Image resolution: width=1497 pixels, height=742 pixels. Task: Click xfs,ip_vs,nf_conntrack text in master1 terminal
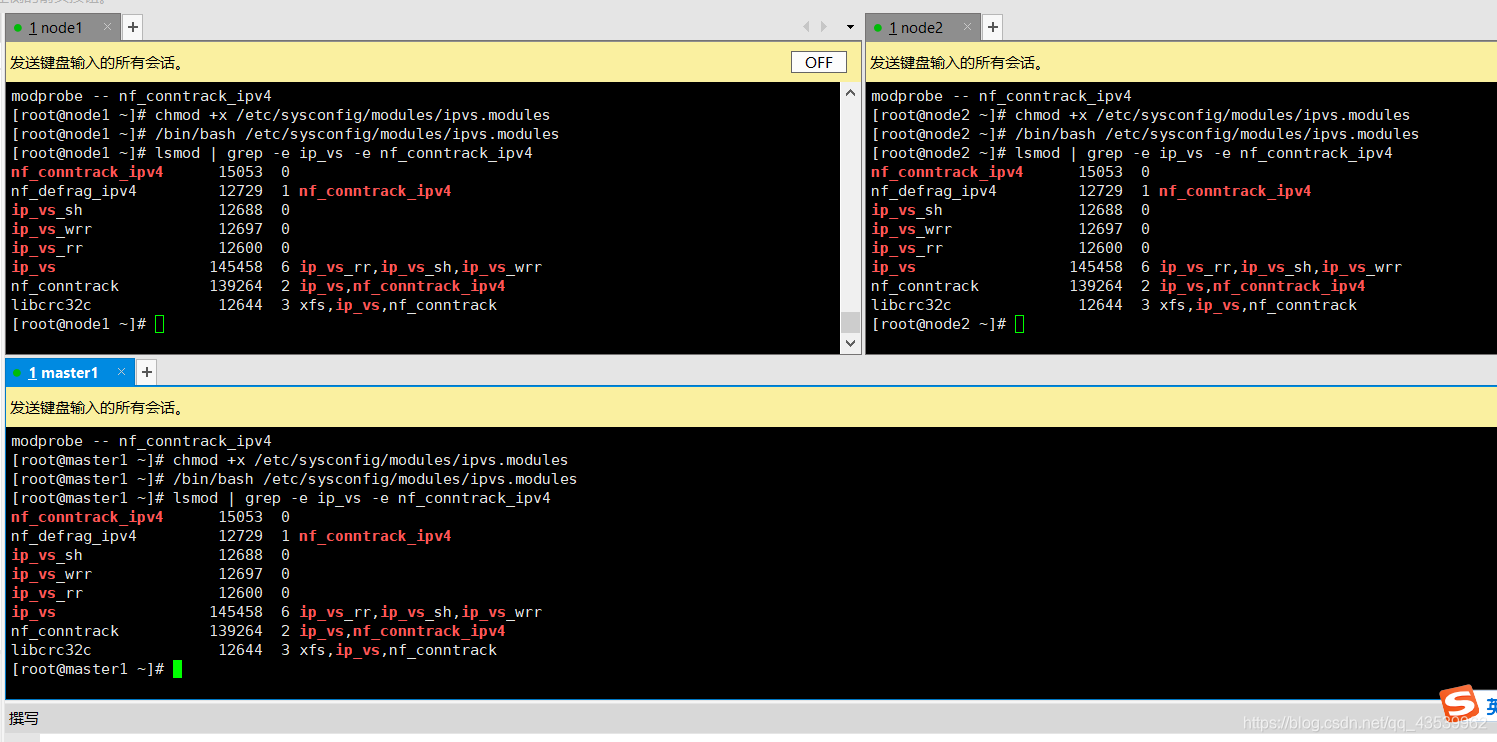[x=398, y=650]
